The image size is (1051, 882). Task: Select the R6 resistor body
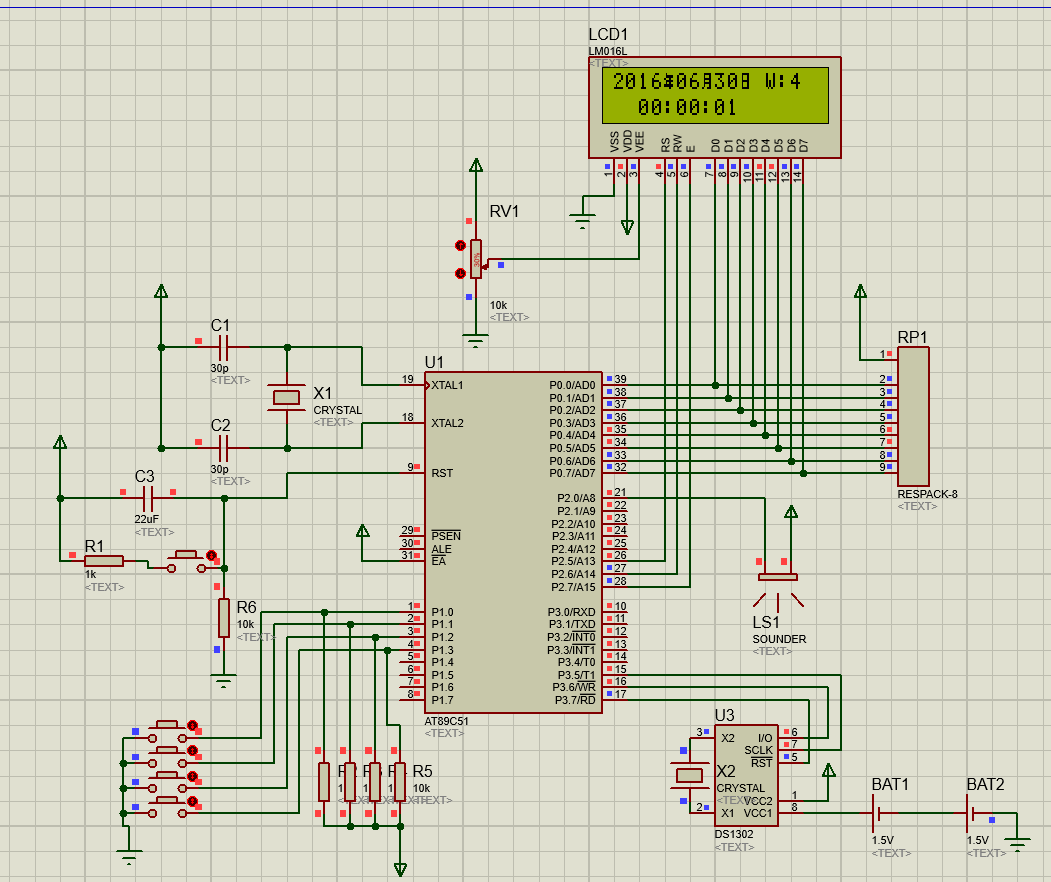click(224, 618)
